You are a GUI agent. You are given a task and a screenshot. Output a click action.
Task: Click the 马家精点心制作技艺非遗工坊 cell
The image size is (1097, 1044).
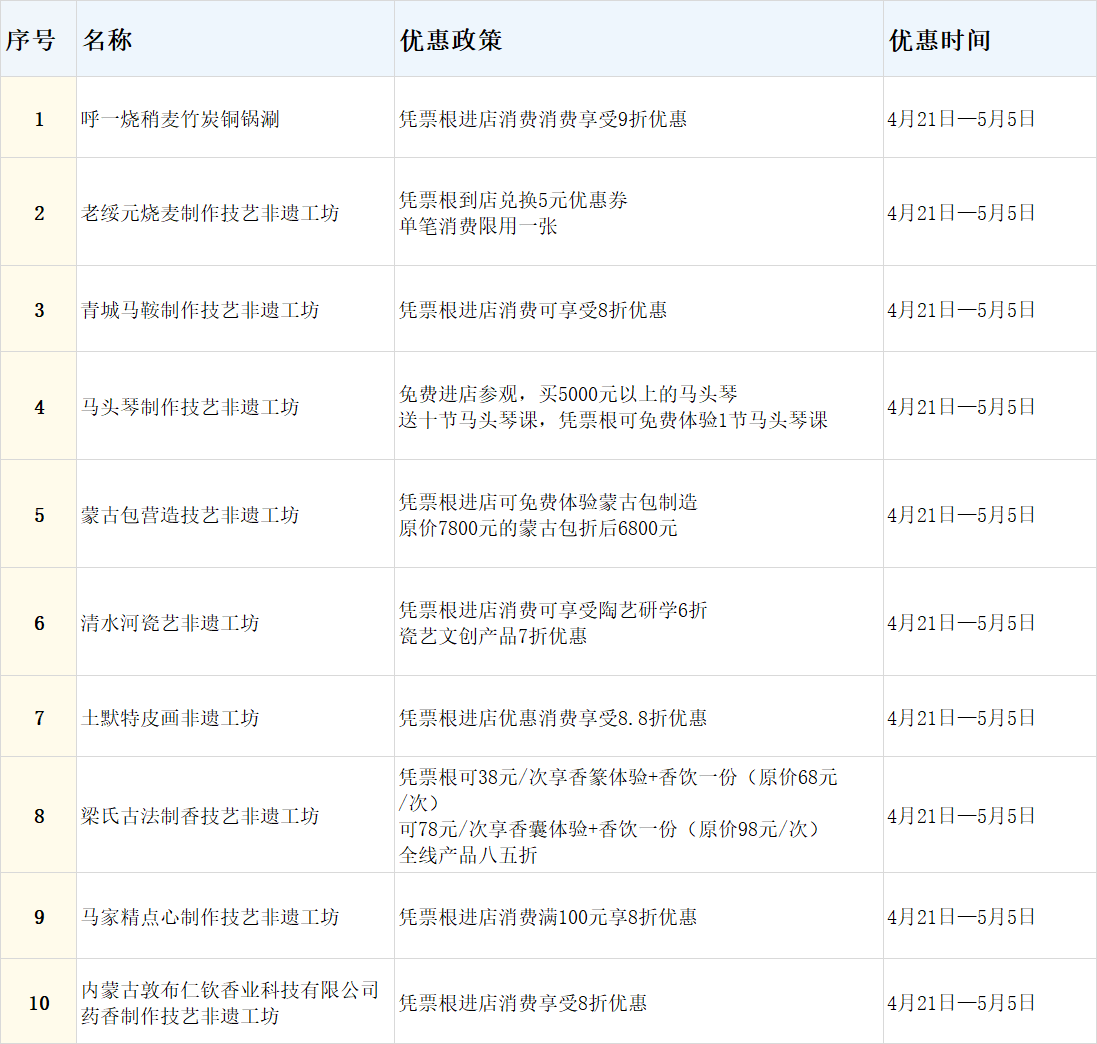pos(210,917)
